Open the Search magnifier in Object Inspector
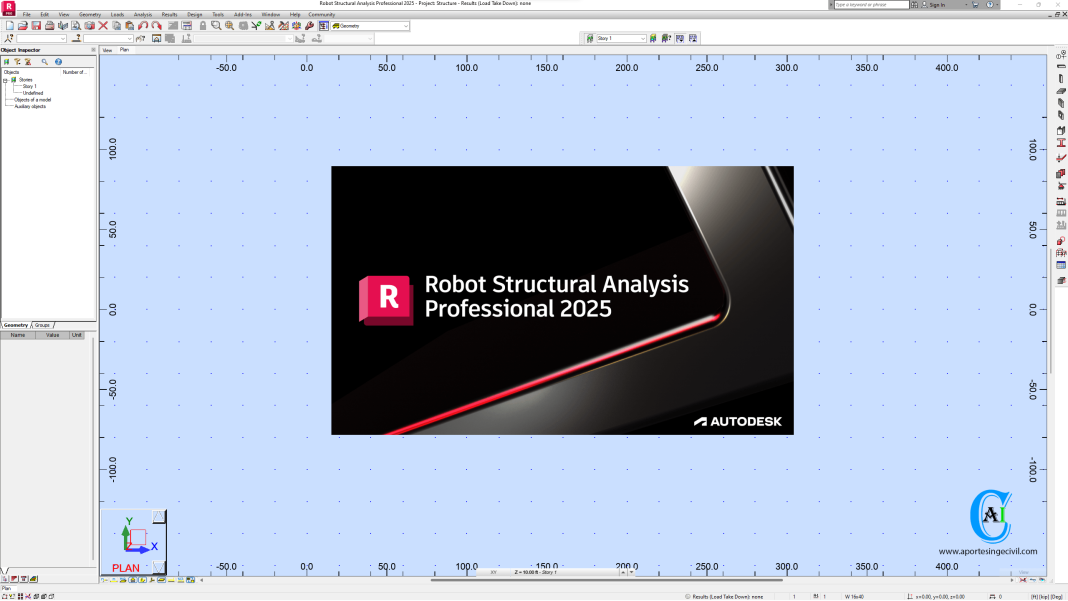Viewport: 1068px width, 601px height. point(44,61)
